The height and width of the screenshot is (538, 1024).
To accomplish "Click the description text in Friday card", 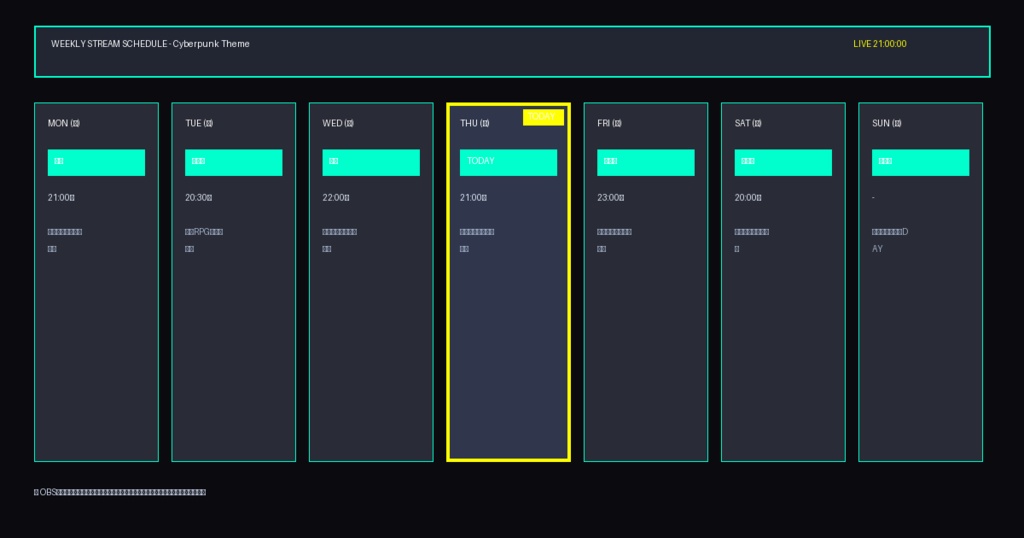I will click(615, 240).
